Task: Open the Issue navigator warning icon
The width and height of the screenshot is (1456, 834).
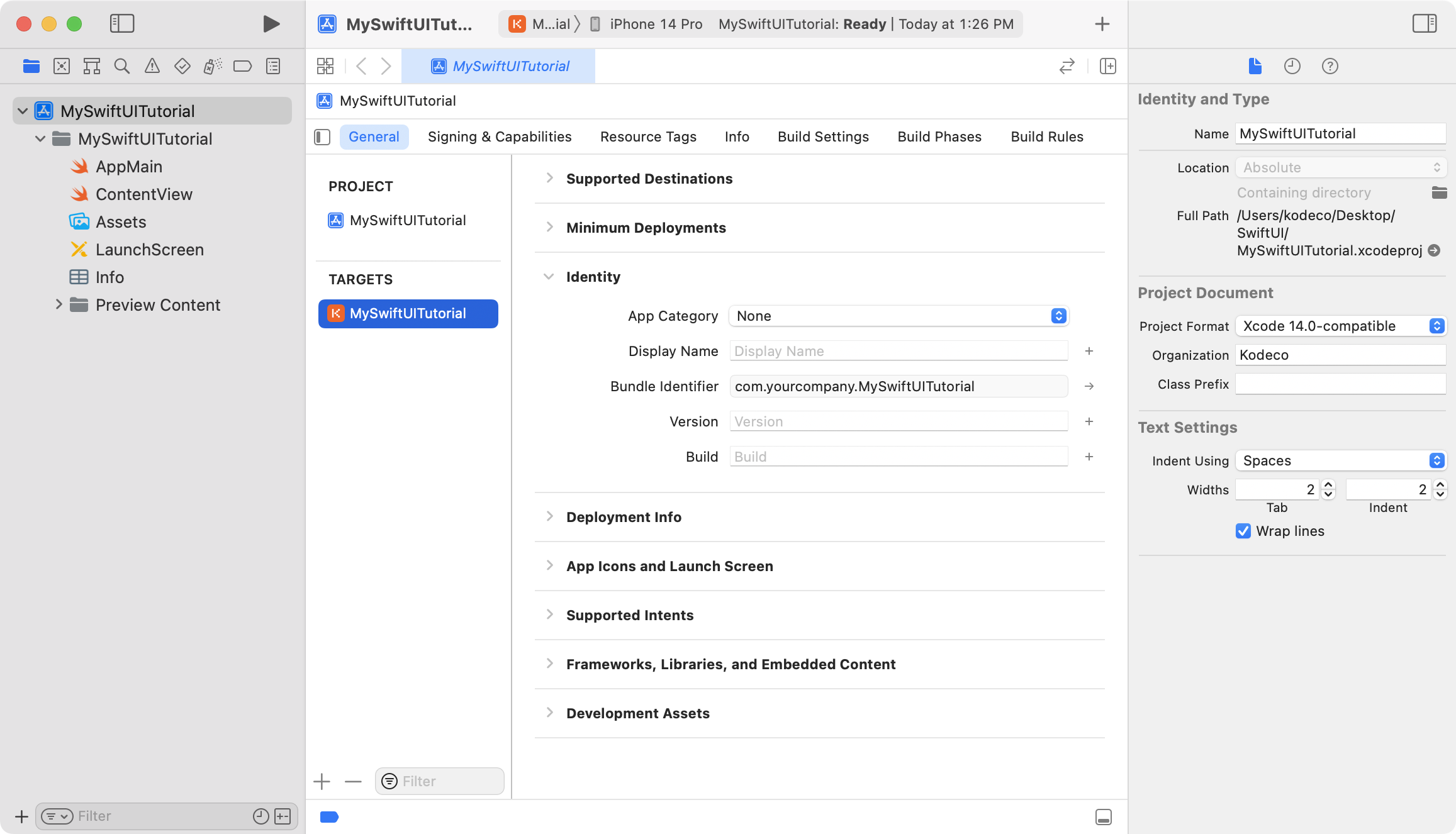Action: pos(152,66)
